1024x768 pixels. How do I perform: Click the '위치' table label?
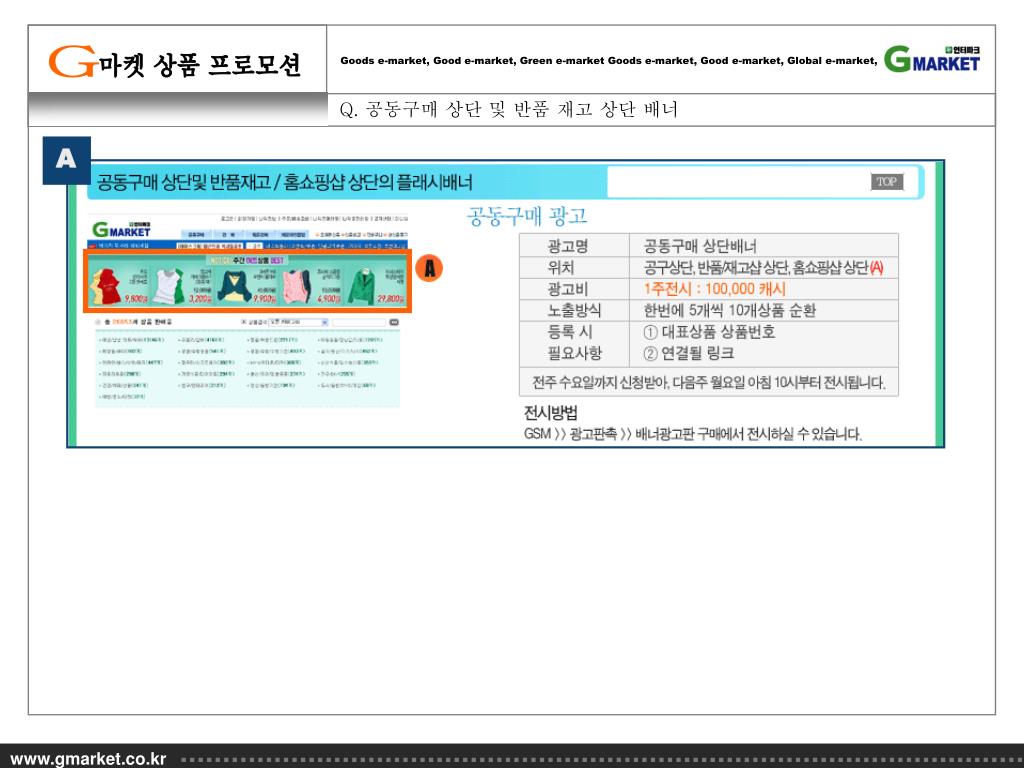click(561, 268)
